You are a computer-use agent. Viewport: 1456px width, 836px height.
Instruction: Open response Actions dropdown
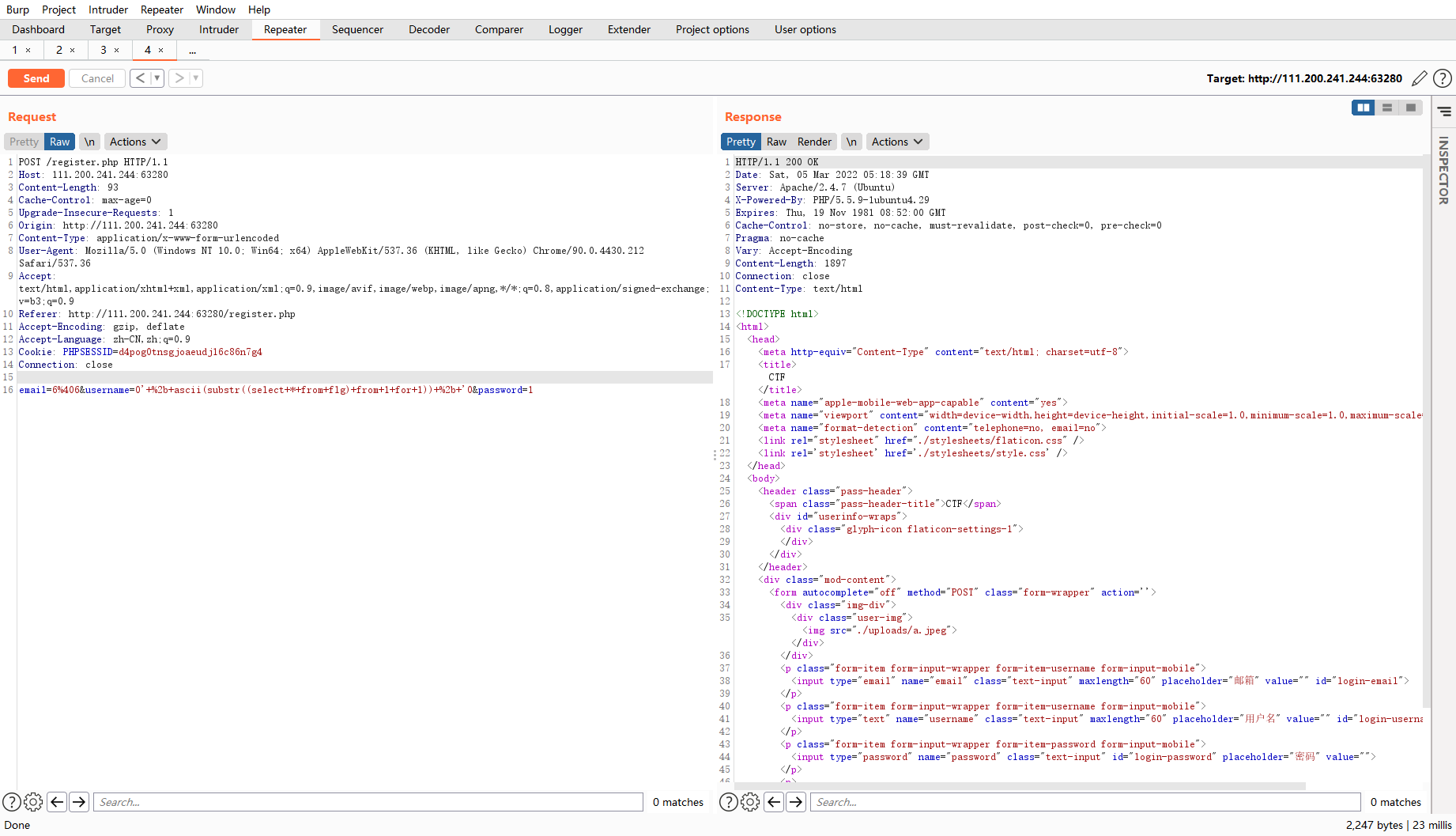[897, 142]
